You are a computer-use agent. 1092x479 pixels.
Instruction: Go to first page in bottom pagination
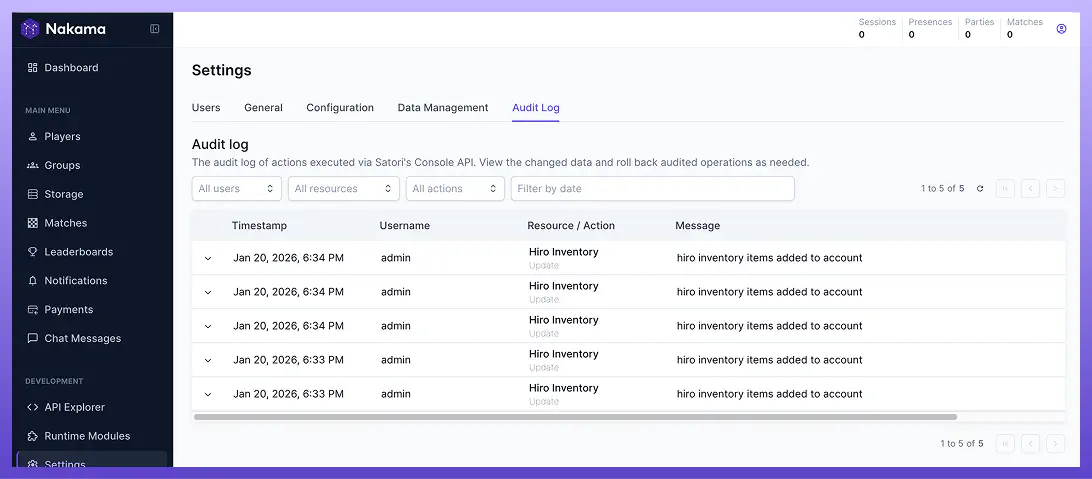tap(1005, 443)
